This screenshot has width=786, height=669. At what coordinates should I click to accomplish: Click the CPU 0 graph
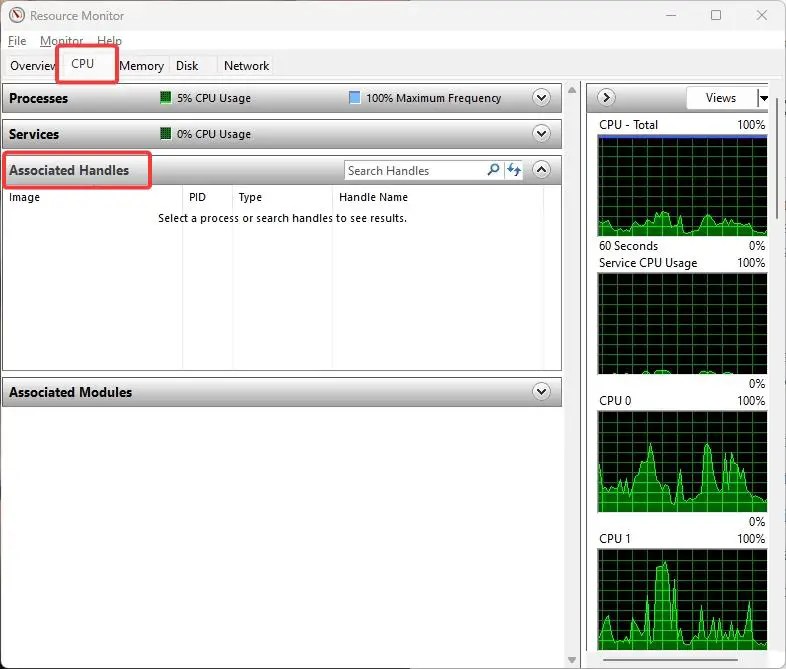point(682,462)
